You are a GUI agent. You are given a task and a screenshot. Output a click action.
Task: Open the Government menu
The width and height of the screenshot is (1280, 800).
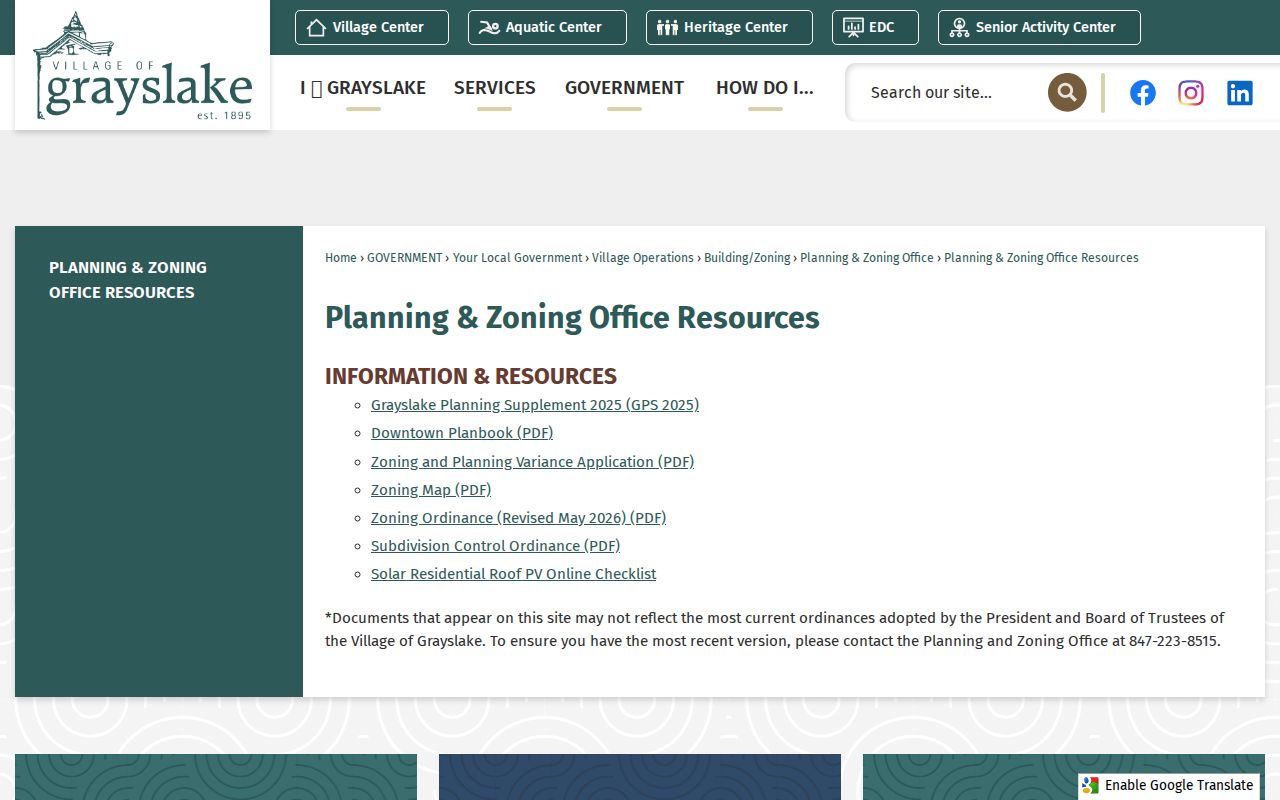point(625,88)
